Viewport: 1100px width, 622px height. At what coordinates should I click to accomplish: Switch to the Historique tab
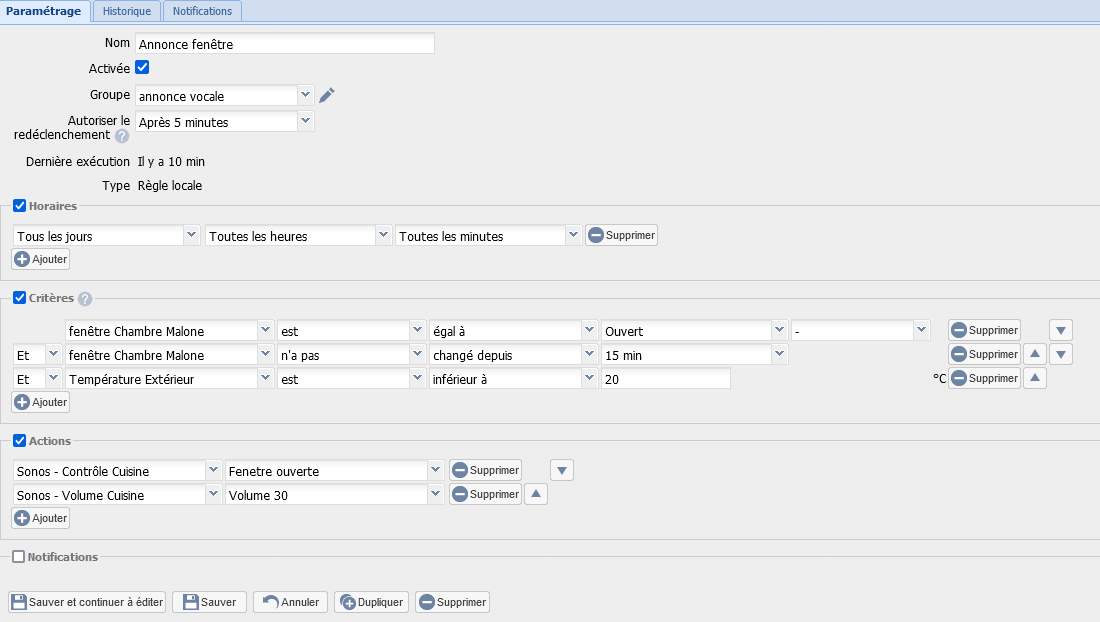pyautogui.click(x=127, y=11)
